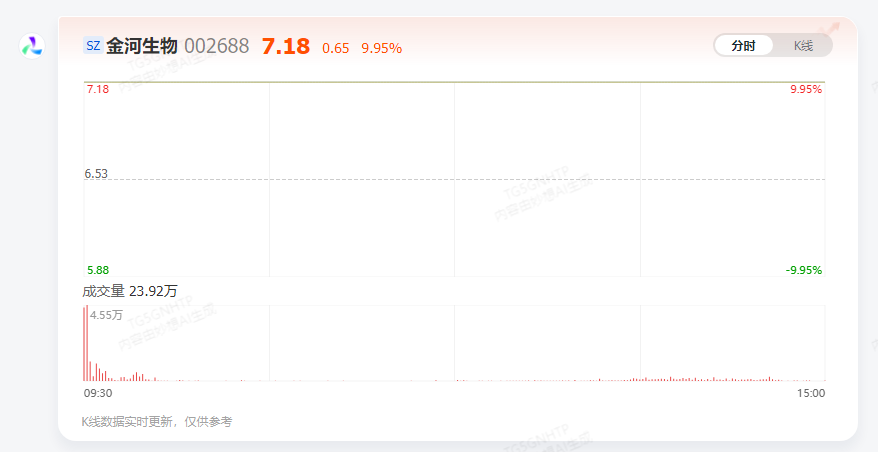This screenshot has height=452, width=878.
Task: Click the colorful AI assistant avatar icon
Action: click(32, 46)
